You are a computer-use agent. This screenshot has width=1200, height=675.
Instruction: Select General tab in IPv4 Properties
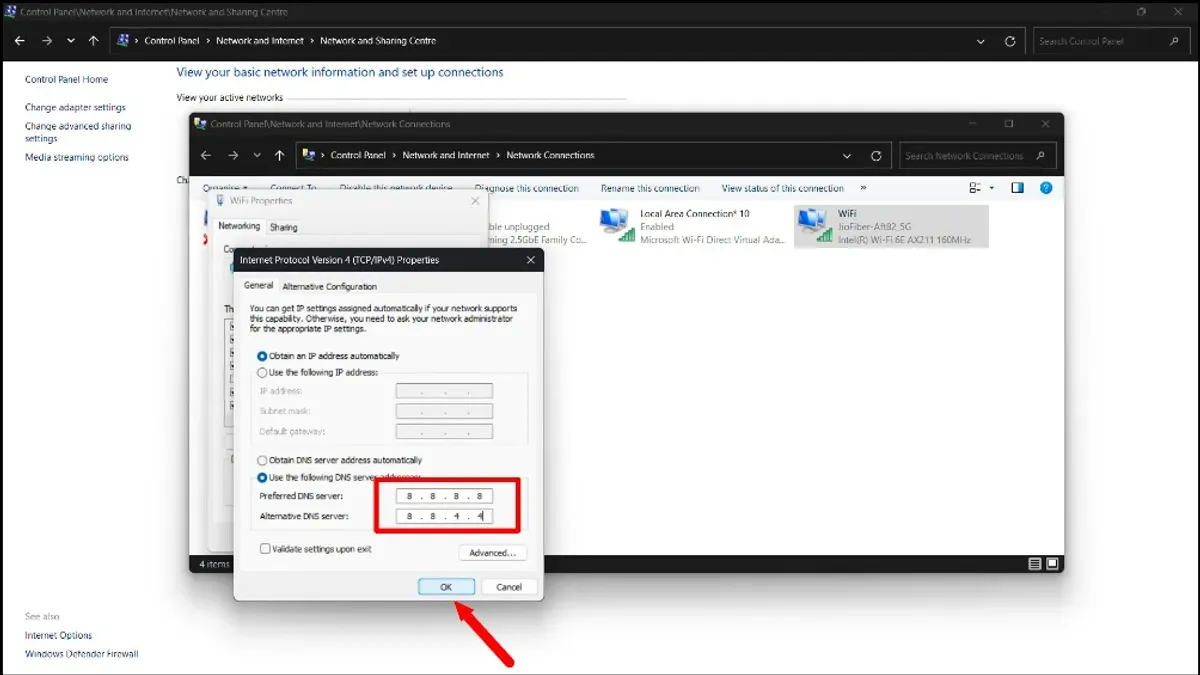(258, 286)
